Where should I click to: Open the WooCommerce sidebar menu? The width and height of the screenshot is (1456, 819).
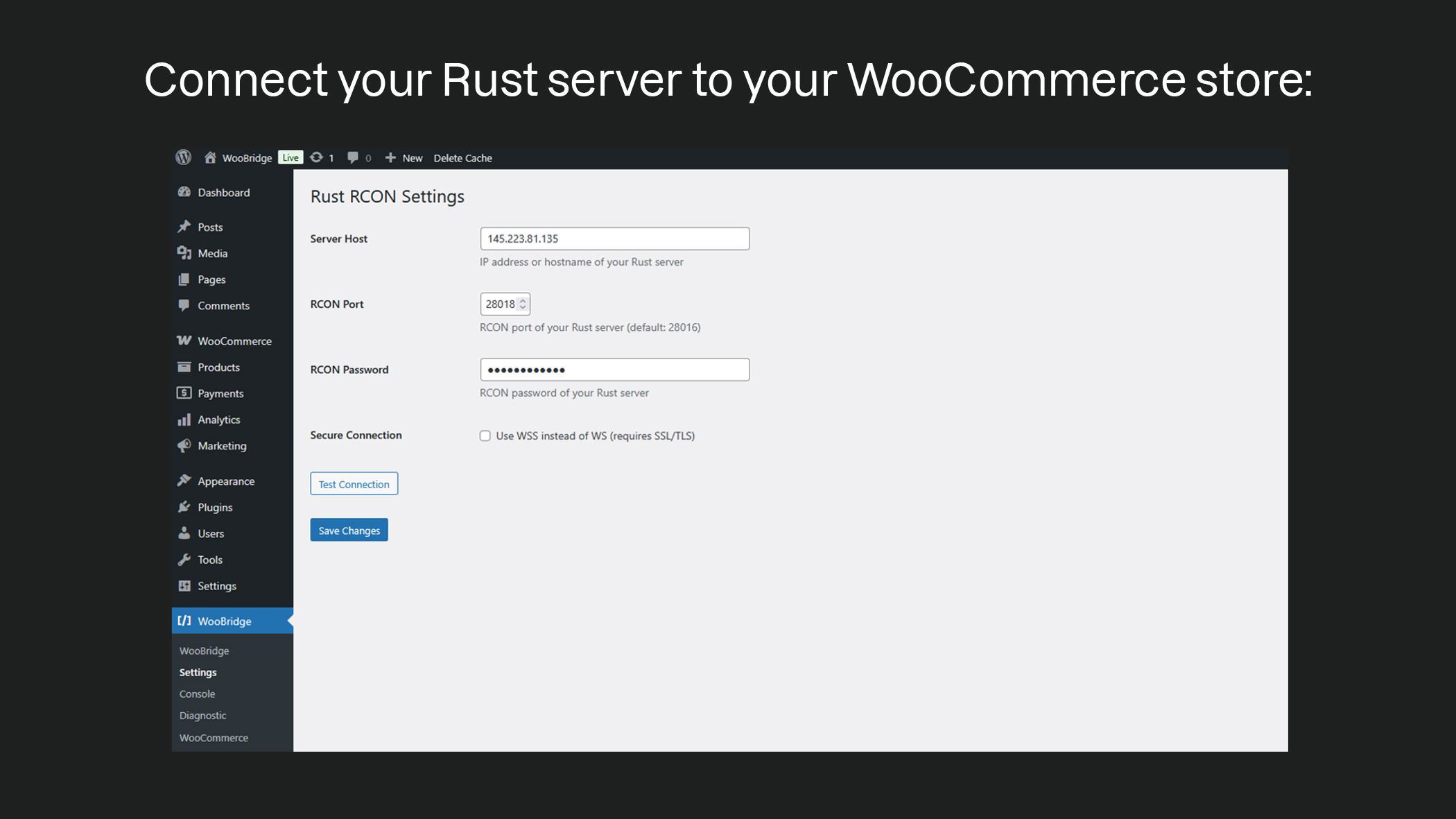tap(234, 341)
